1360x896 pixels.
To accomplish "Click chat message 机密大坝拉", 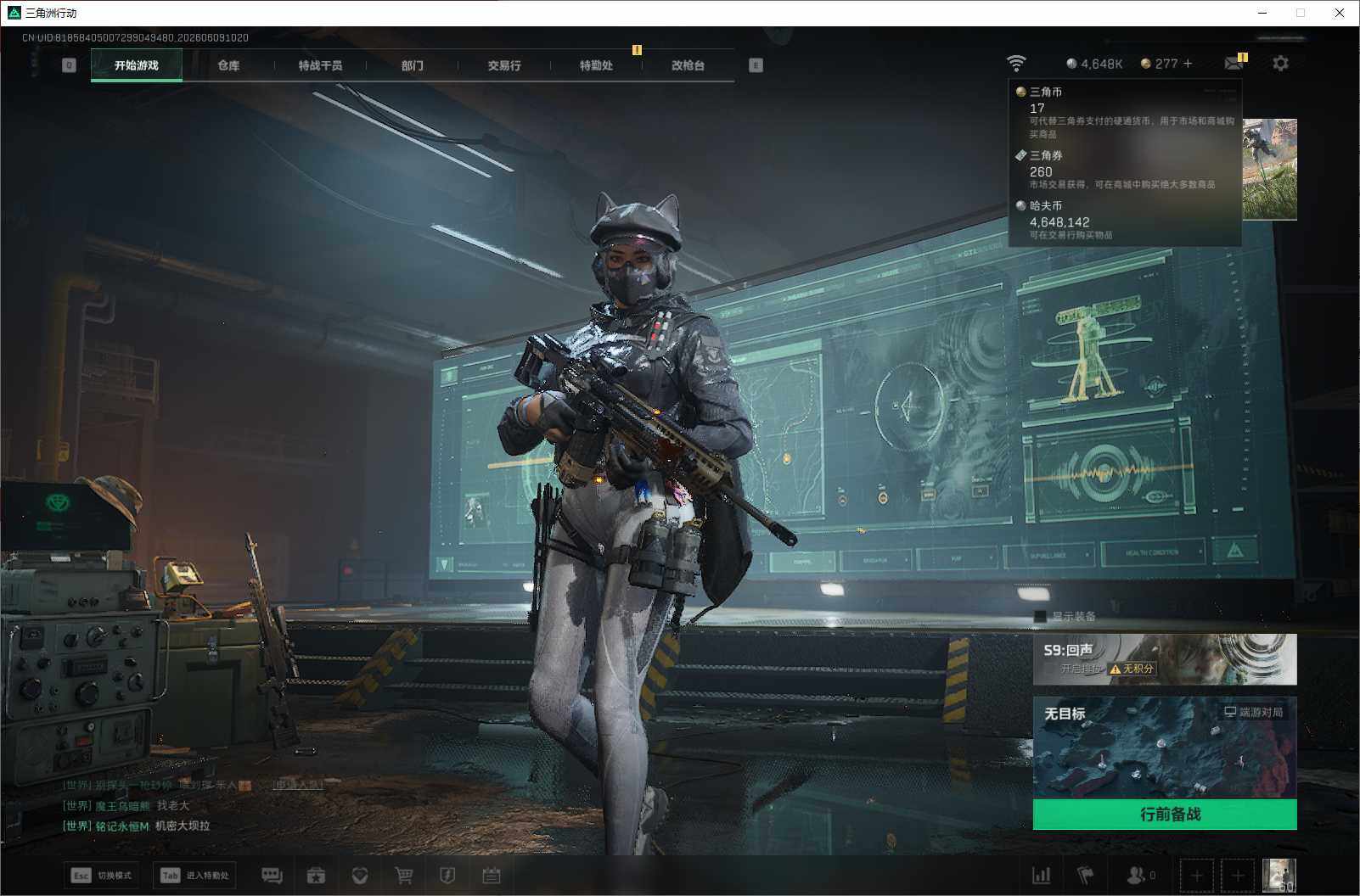I will click(183, 826).
